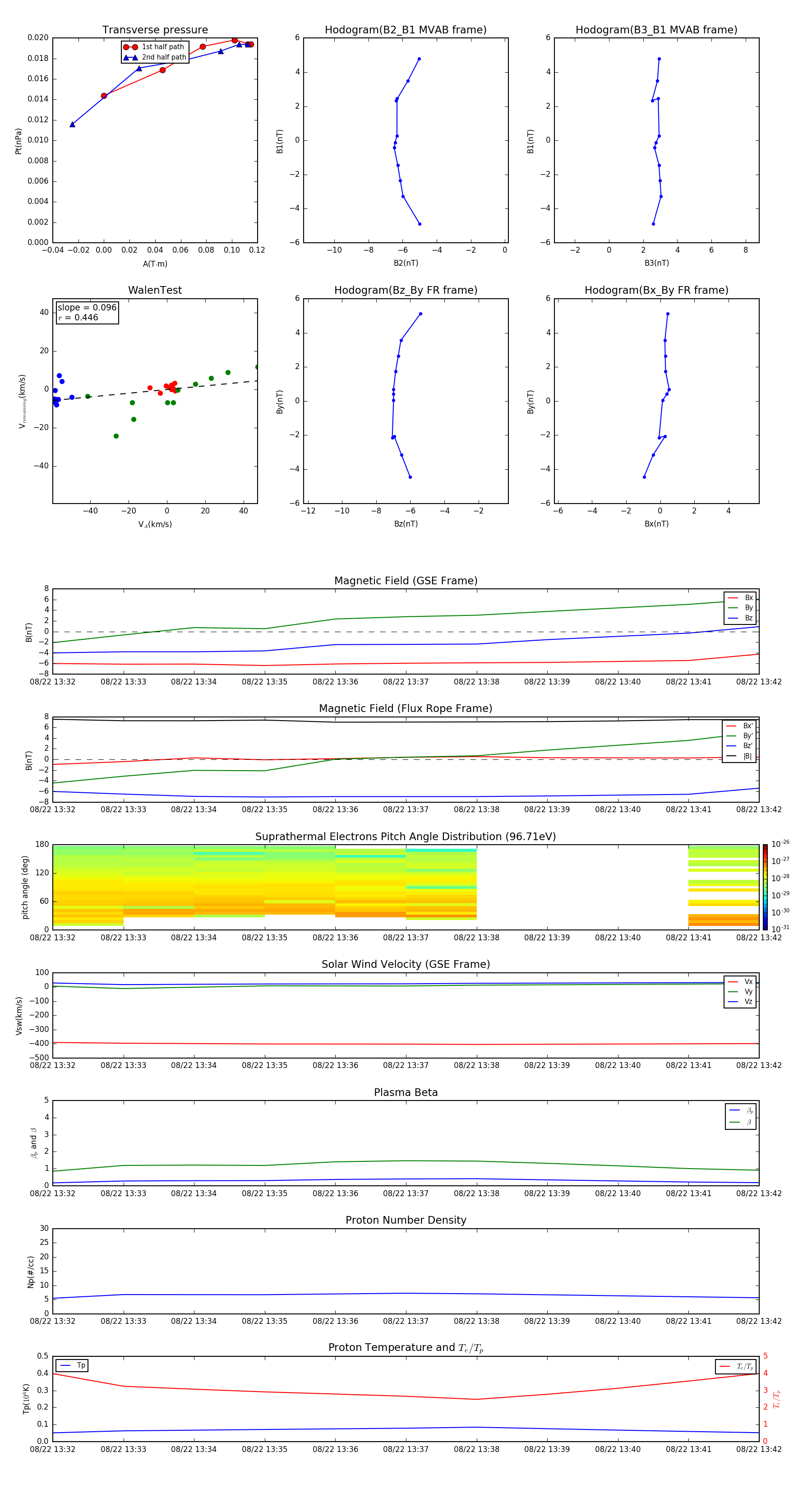This screenshot has width=812, height=1489.
Task: Click the β entry in the Plasma Beta legend
Action: [x=741, y=1122]
